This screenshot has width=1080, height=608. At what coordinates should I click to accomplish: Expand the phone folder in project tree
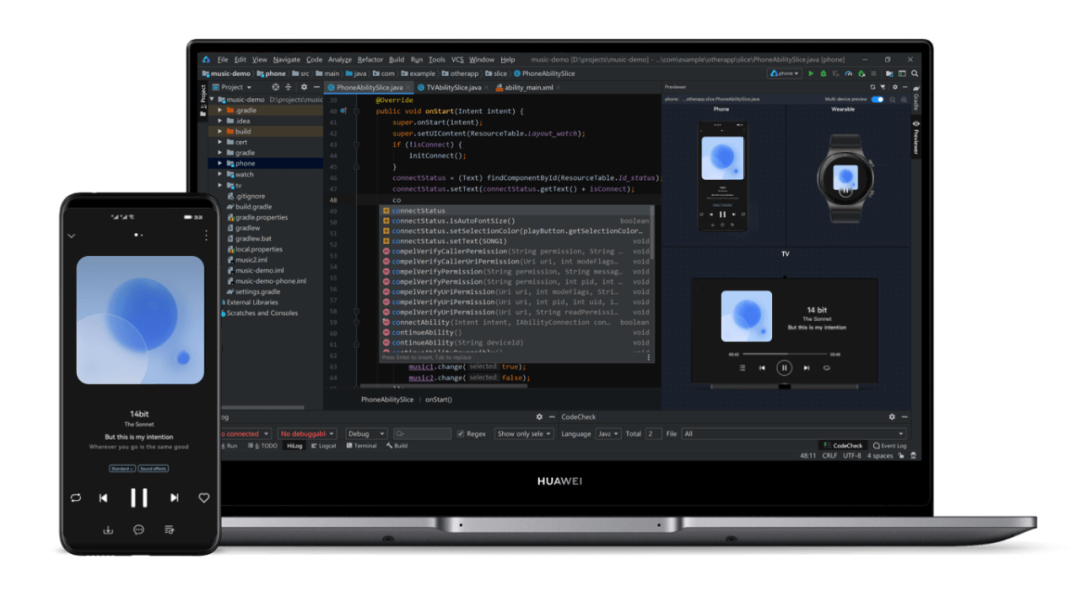click(x=220, y=163)
